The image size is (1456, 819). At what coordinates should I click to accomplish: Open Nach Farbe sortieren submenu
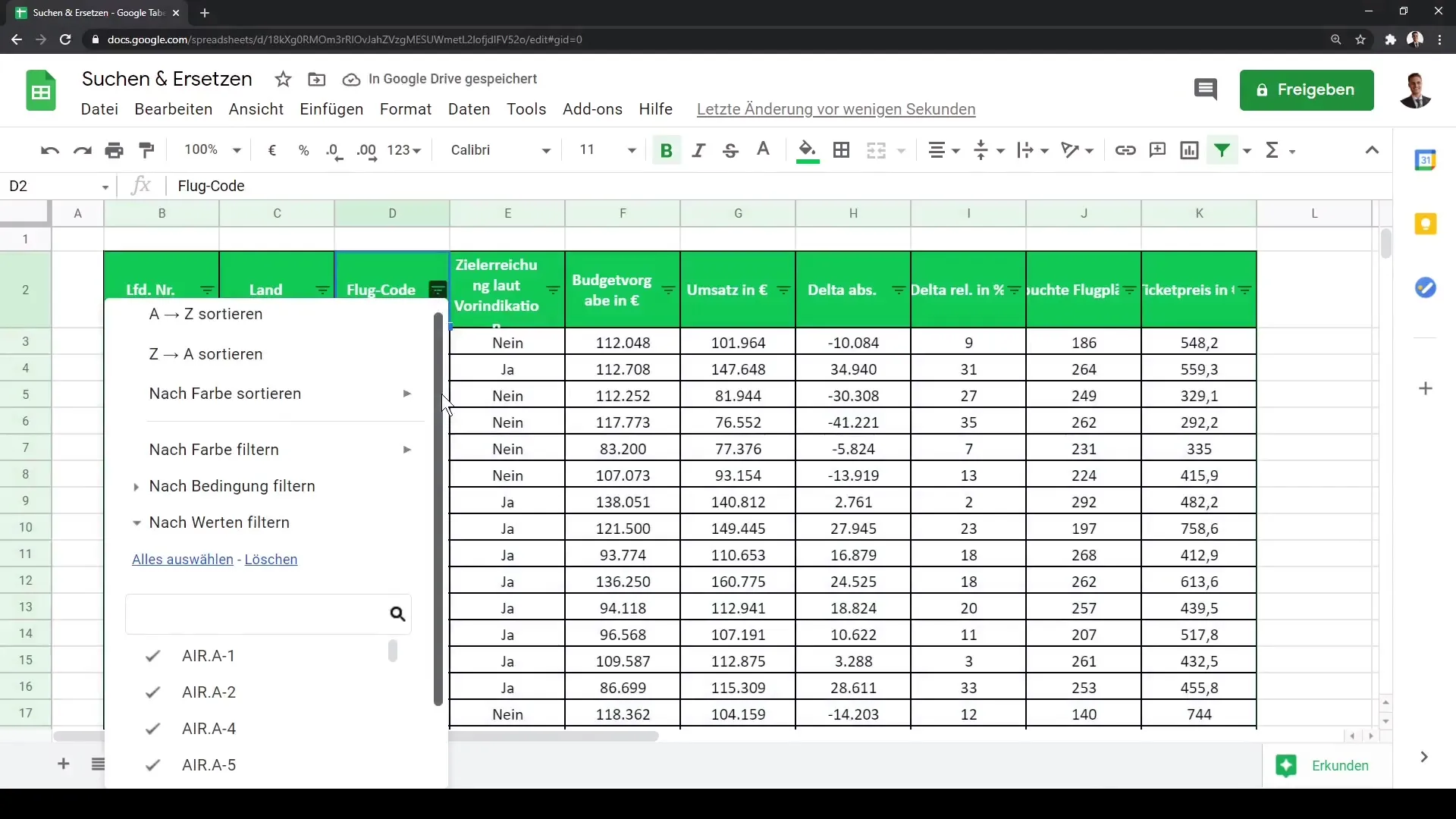281,394
